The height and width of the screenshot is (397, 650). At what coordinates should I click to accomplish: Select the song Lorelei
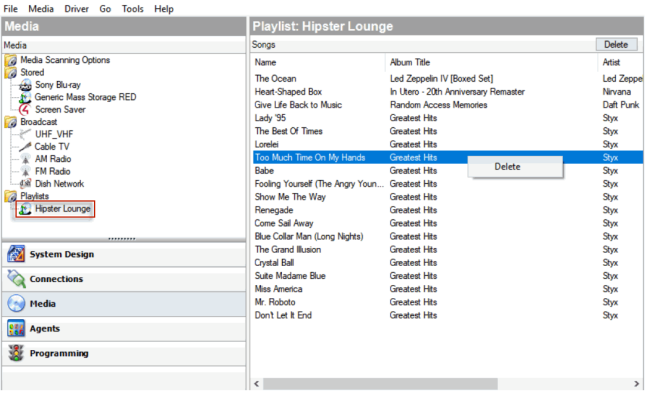point(267,145)
